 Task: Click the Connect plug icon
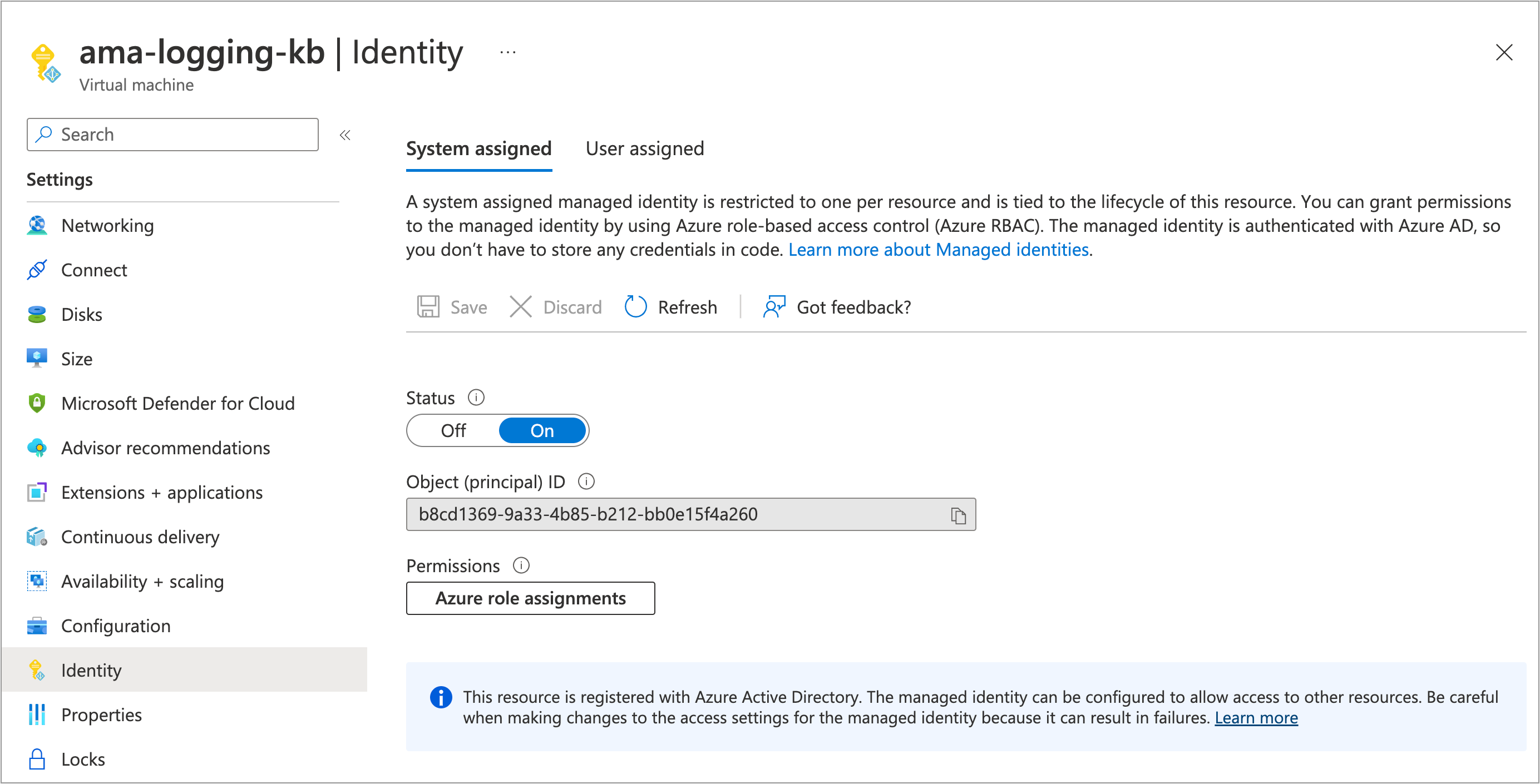coord(37,270)
